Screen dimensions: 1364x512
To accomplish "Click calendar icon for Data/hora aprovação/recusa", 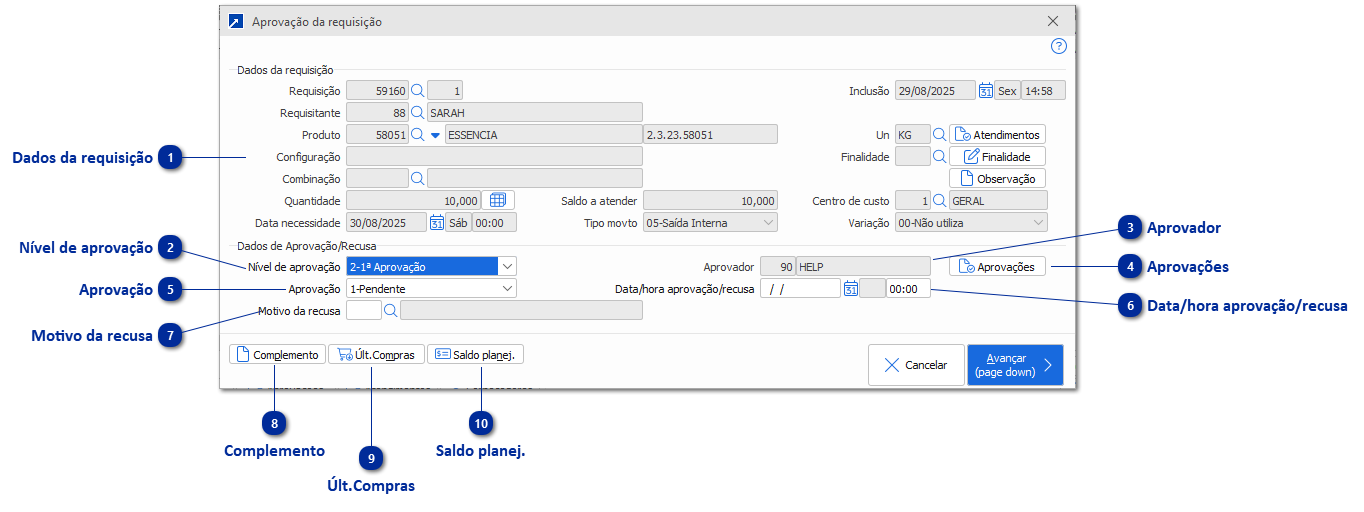I will click(851, 289).
